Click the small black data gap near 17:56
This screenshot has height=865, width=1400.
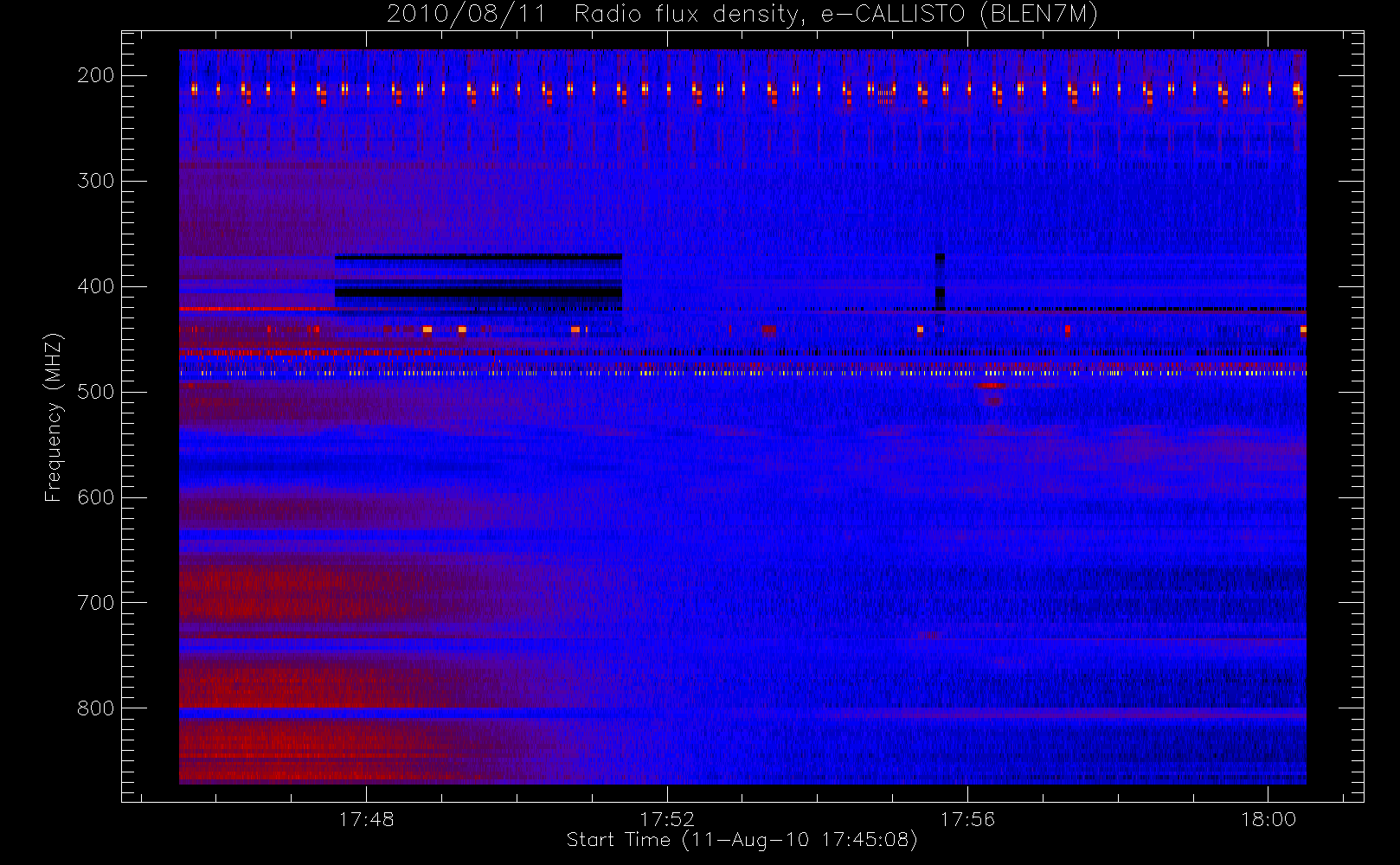[x=941, y=282]
